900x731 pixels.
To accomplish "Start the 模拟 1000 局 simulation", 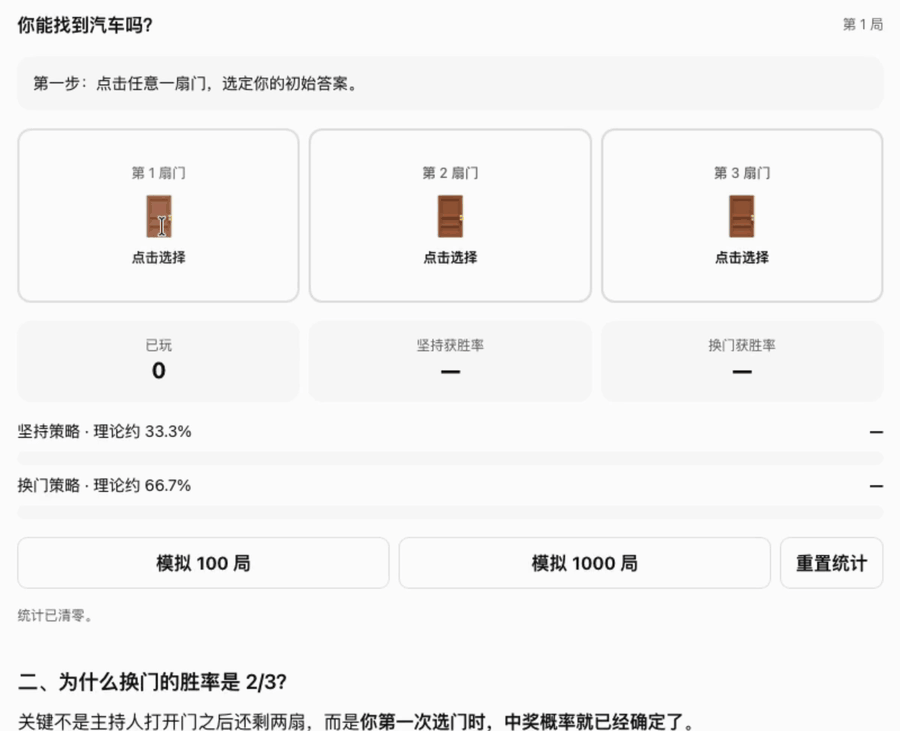I will coord(584,563).
